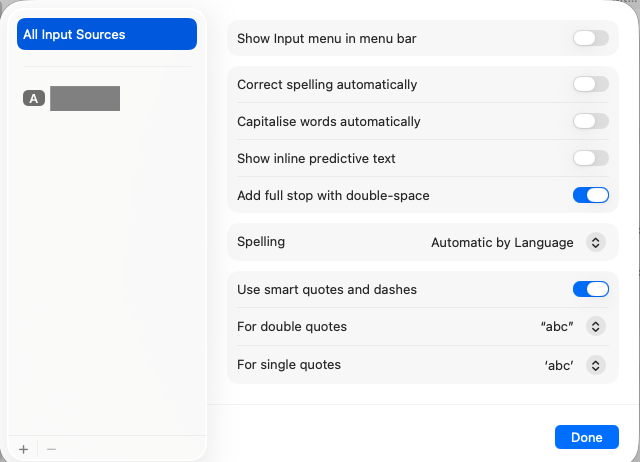
Task: Toggle Show Input menu in menu bar
Action: [590, 39]
